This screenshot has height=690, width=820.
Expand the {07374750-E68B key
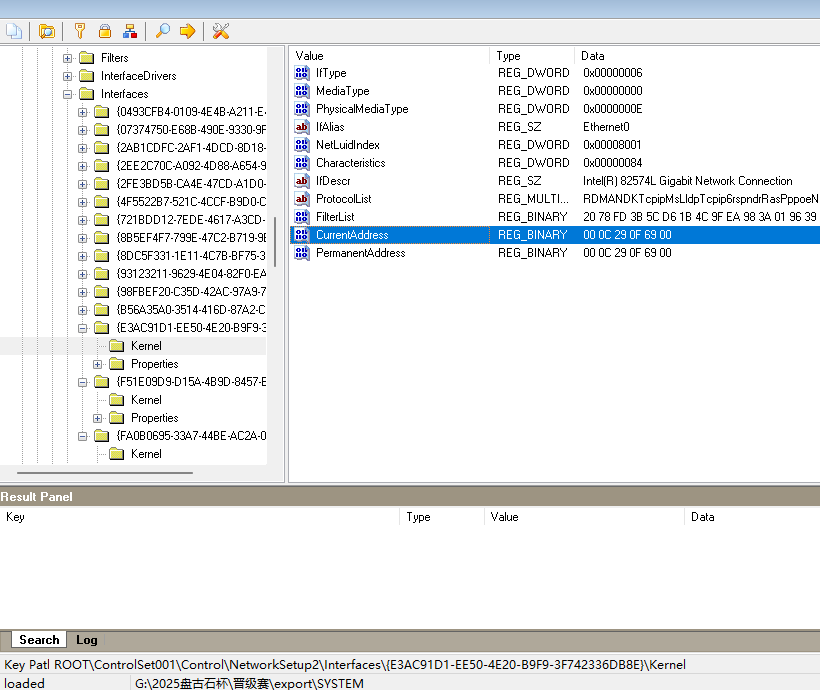[83, 130]
